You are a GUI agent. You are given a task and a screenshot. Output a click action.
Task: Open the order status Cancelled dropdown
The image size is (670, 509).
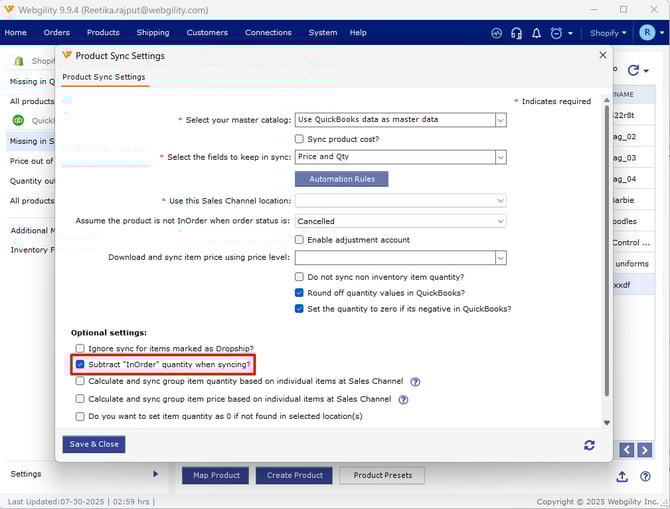point(400,221)
